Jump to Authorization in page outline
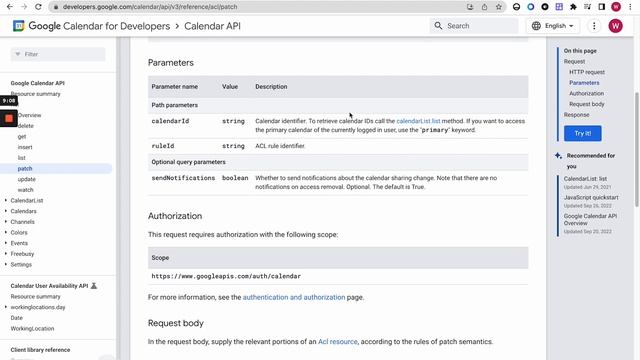The height and width of the screenshot is (360, 640). click(x=587, y=93)
